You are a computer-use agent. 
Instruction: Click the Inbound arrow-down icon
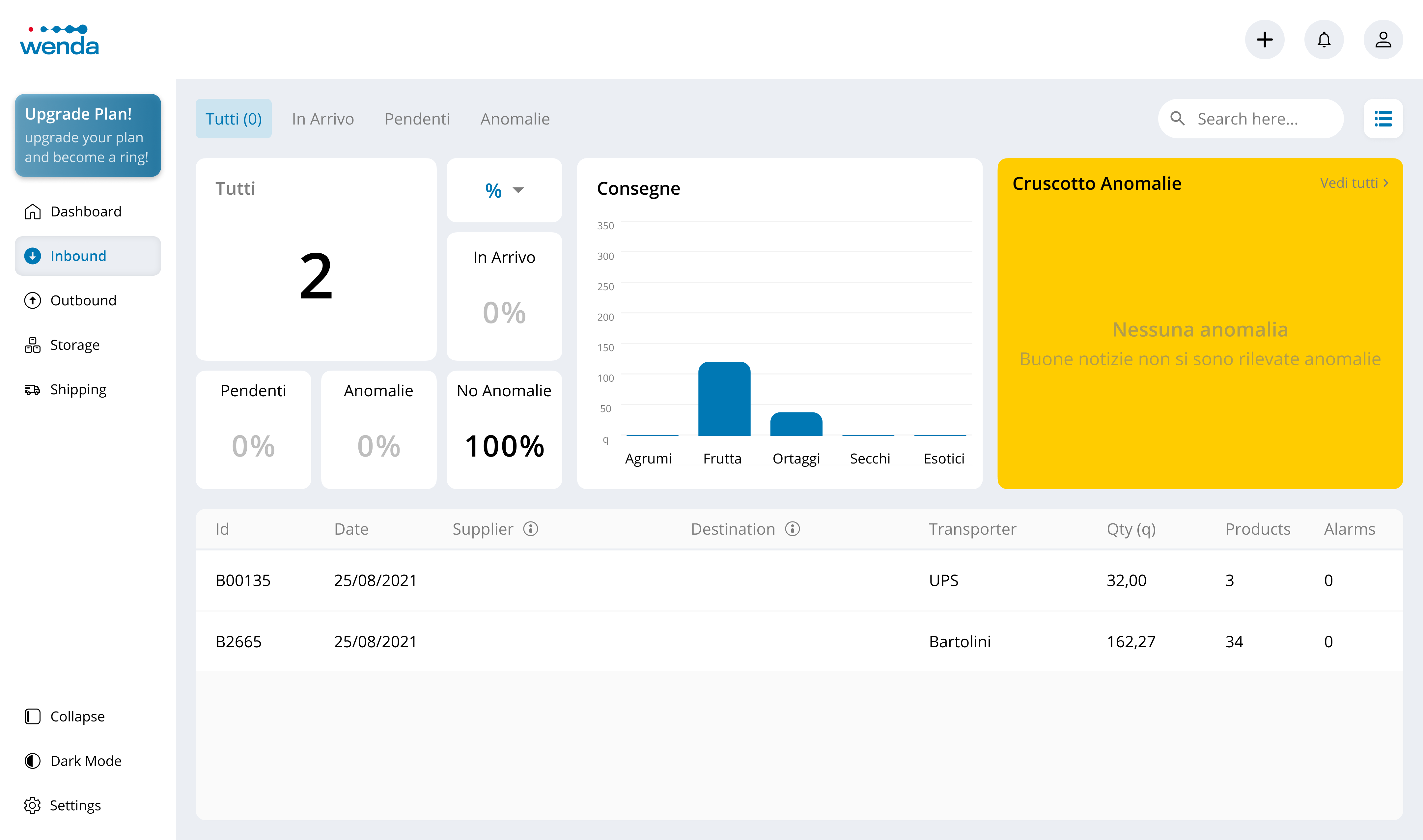[33, 256]
